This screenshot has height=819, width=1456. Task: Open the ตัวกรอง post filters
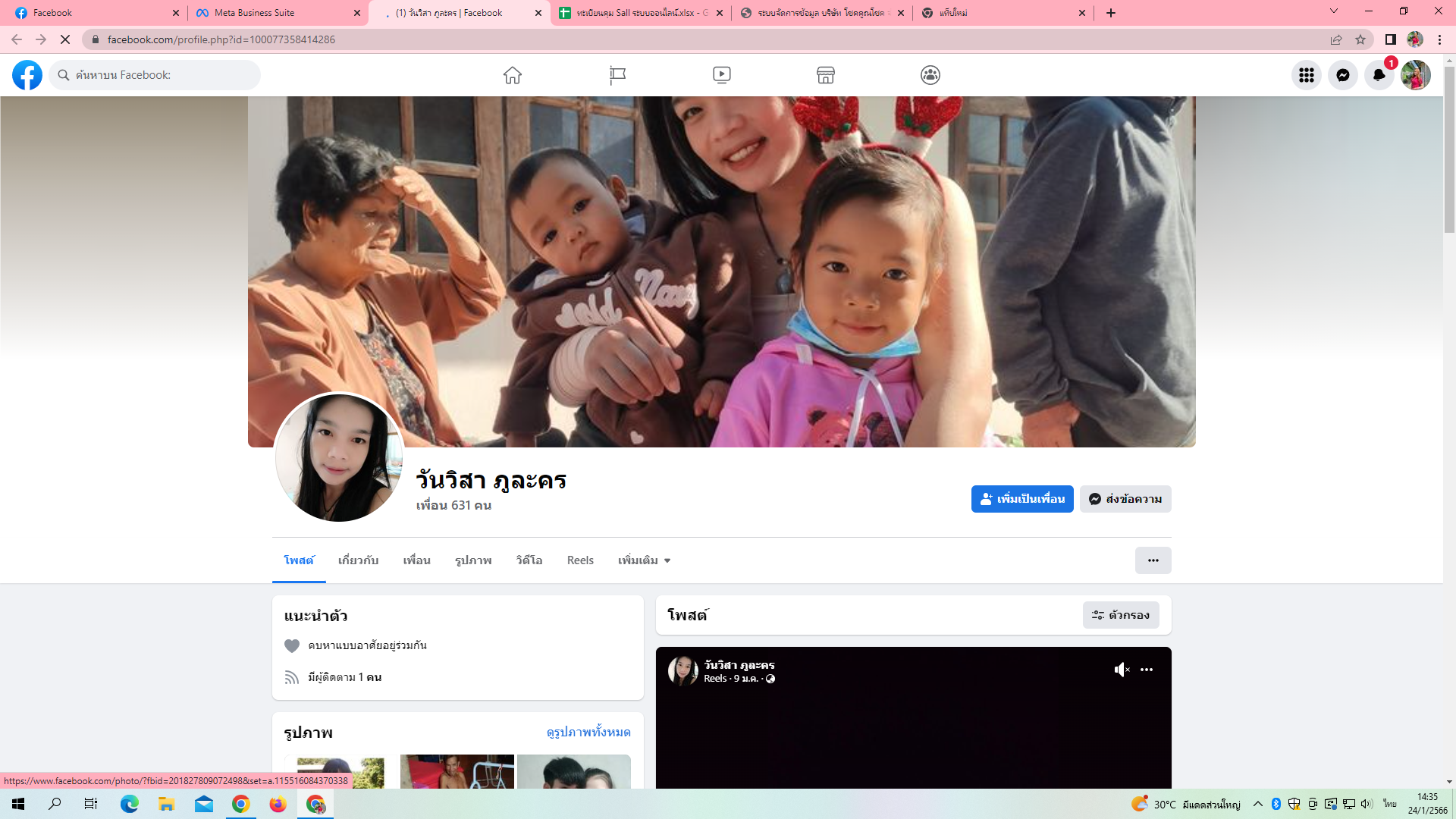click(1120, 615)
